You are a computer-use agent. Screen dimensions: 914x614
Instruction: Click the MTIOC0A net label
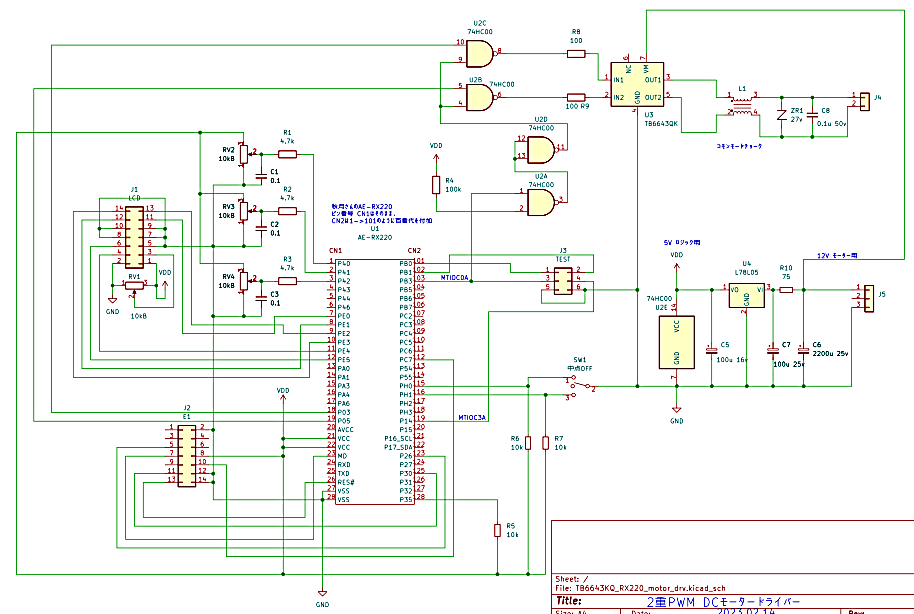coord(455,277)
